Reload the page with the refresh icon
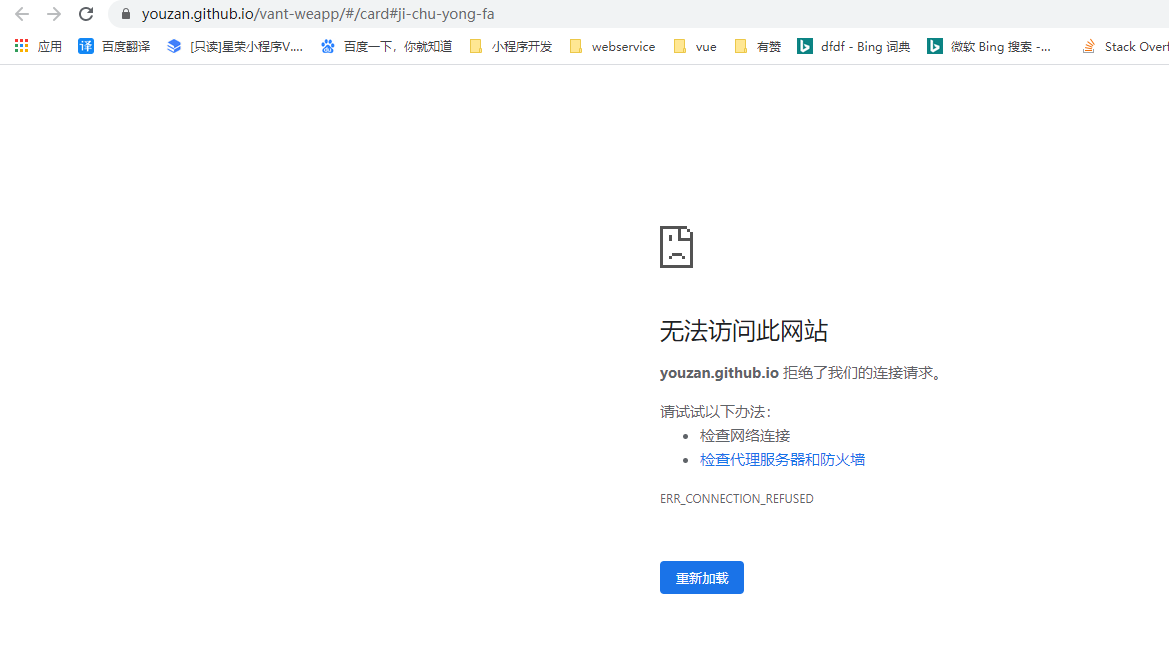Image resolution: width=1169 pixels, height=645 pixels. 86,14
